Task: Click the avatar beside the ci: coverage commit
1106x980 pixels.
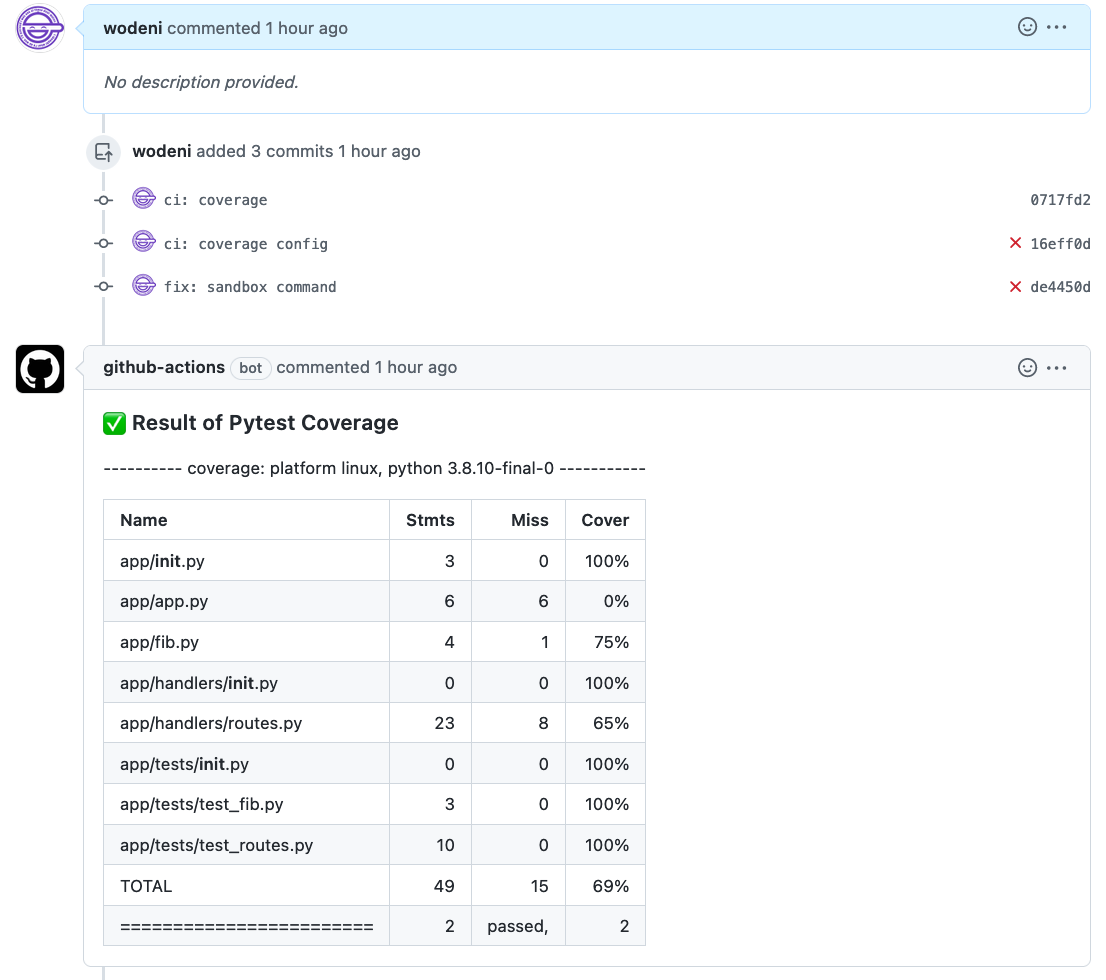Action: point(143,198)
